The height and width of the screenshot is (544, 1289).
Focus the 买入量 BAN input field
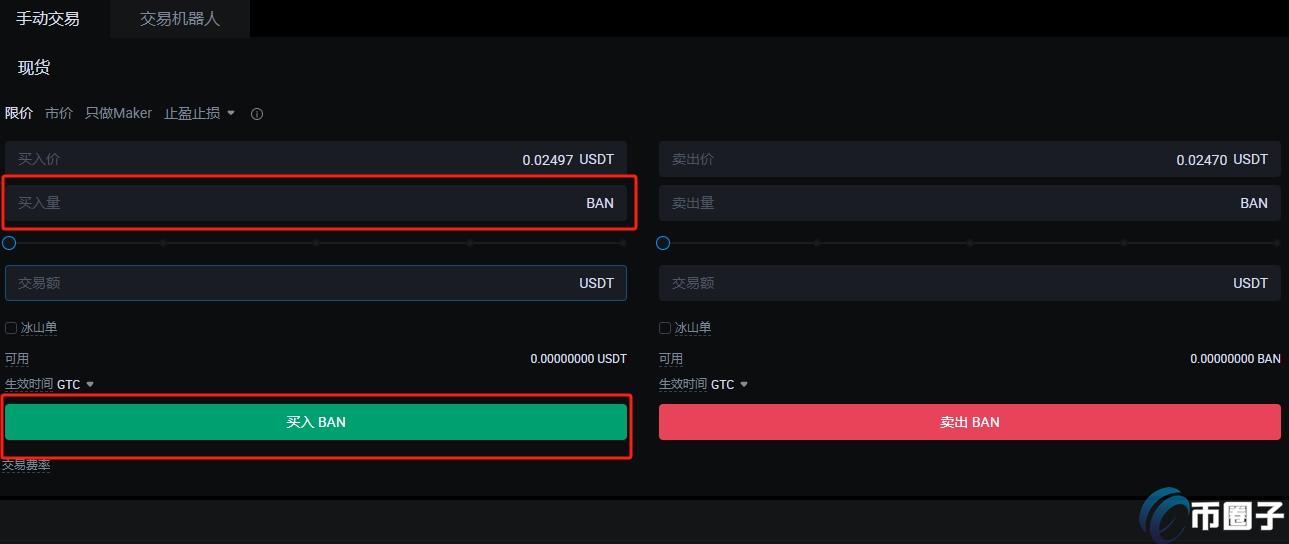(x=300, y=203)
